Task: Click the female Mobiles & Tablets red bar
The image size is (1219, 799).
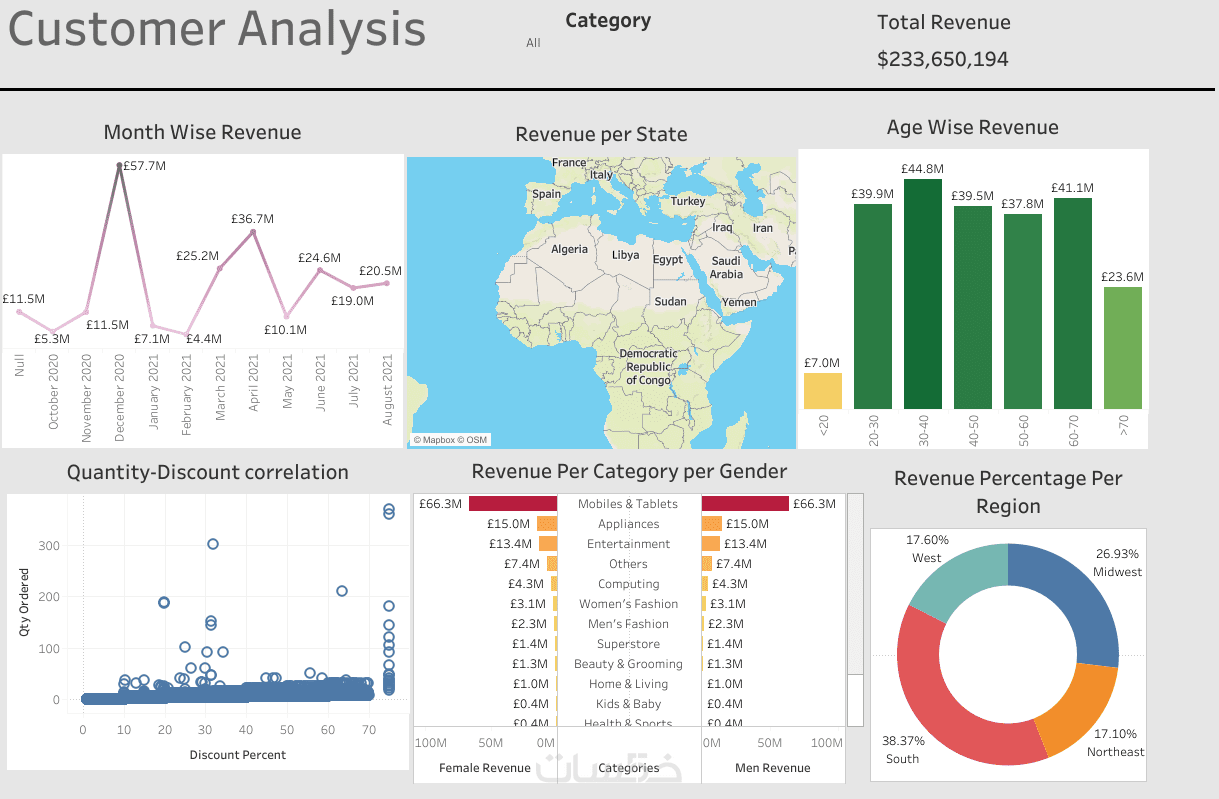Action: 512,504
